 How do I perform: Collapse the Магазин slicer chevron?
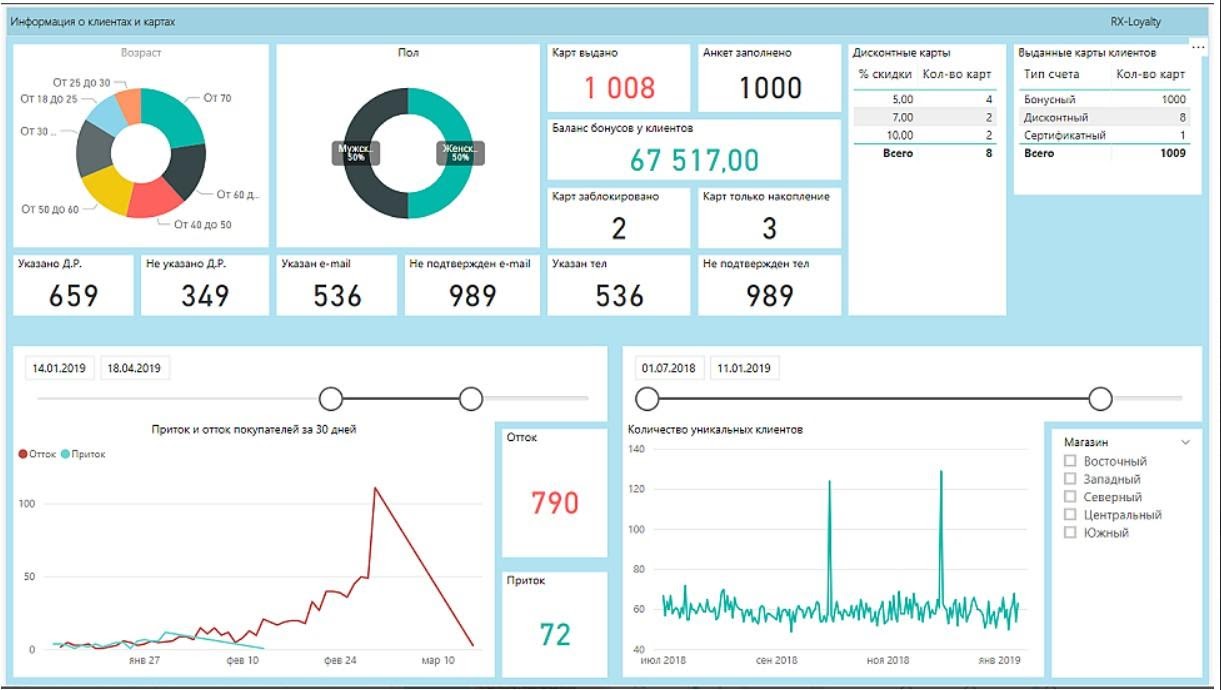click(1185, 441)
